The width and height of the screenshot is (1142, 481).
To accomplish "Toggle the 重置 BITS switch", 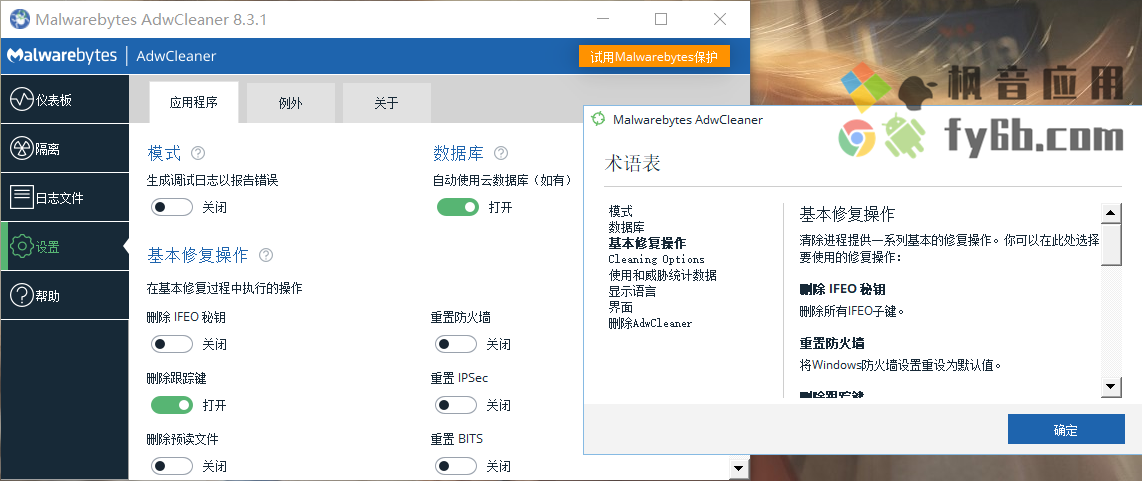I will tap(456, 466).
